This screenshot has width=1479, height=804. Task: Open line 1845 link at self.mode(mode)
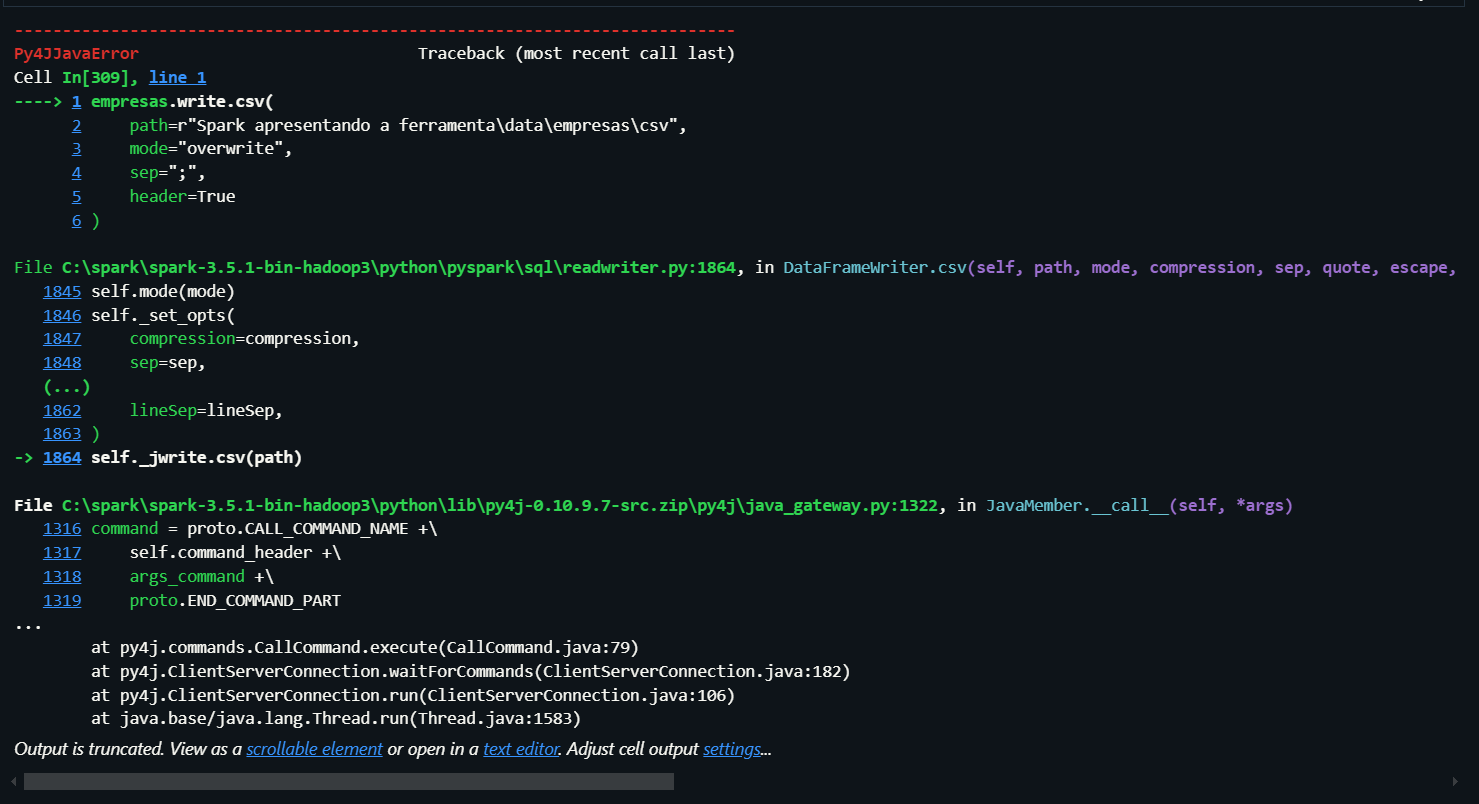pyautogui.click(x=62, y=291)
